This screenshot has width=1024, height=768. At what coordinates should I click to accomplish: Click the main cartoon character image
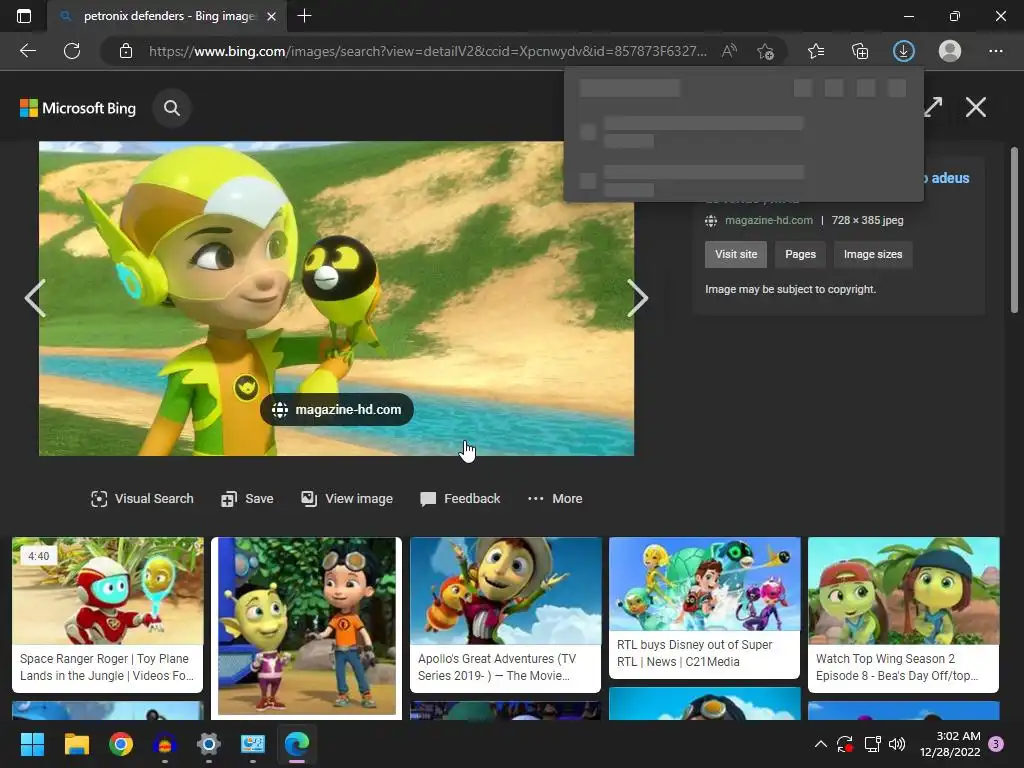pos(336,298)
